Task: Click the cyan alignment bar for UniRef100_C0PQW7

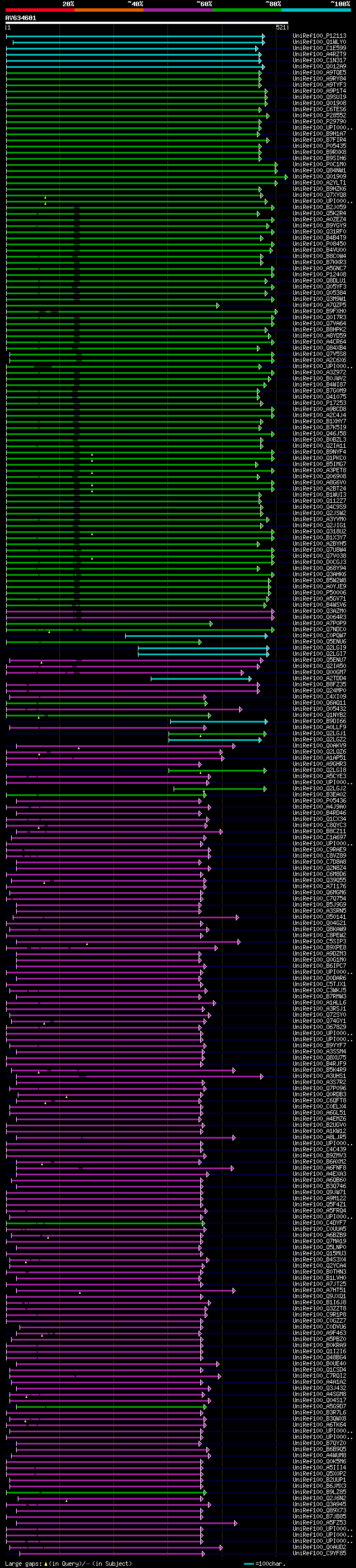Action: (x=196, y=635)
